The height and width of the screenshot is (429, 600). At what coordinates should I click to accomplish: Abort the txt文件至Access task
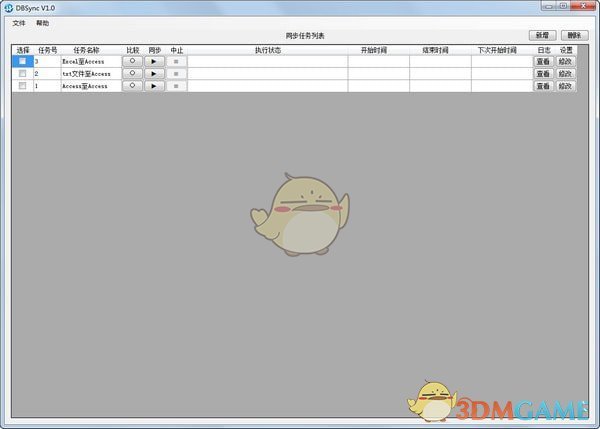pos(176,74)
